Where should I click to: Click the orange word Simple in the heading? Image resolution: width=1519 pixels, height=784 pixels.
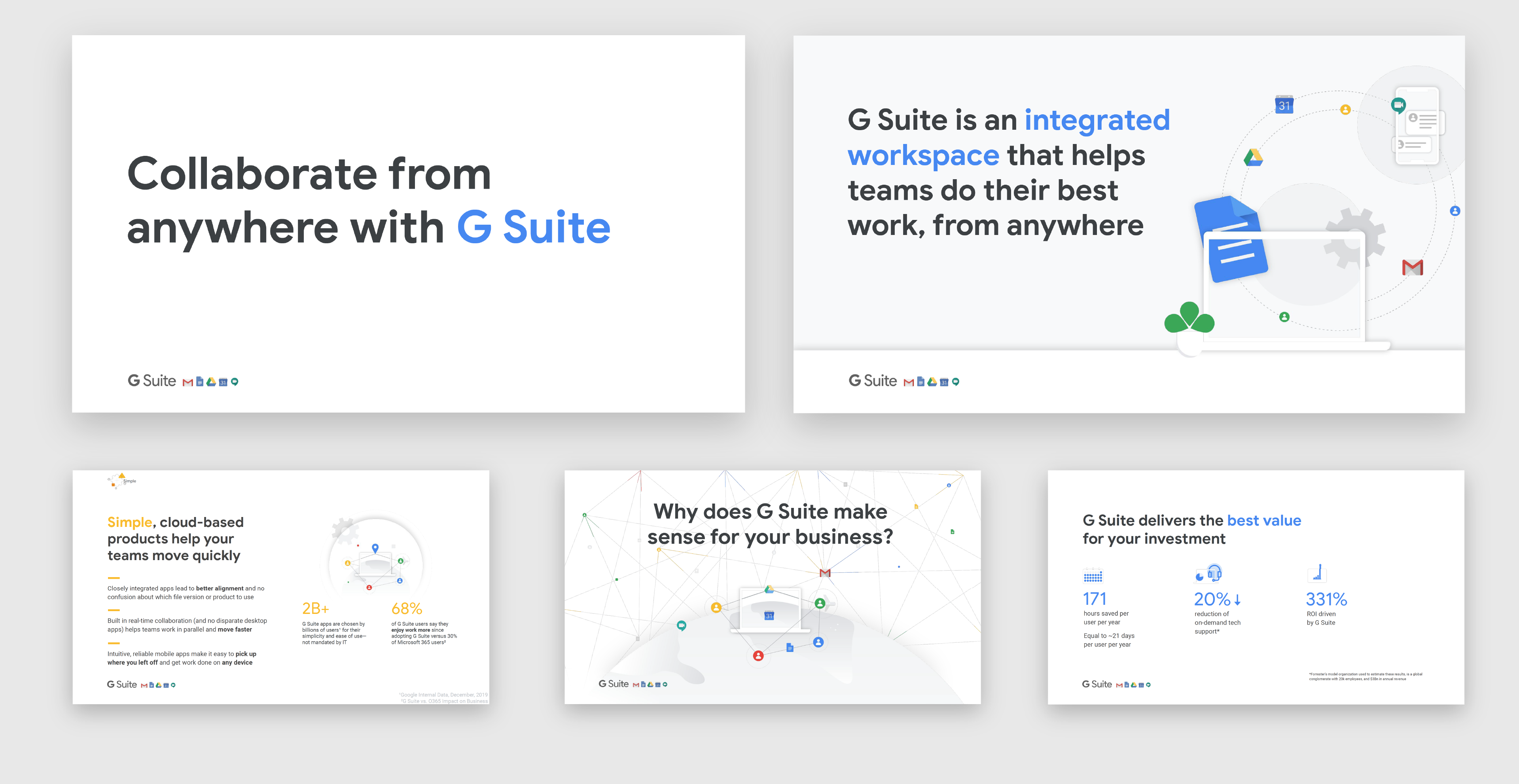(130, 522)
